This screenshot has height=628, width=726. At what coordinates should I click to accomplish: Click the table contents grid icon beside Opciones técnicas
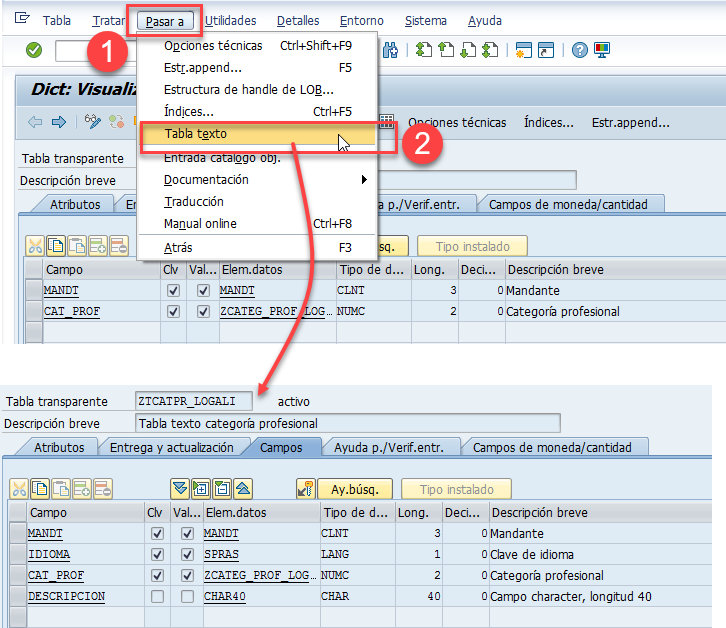(x=387, y=122)
